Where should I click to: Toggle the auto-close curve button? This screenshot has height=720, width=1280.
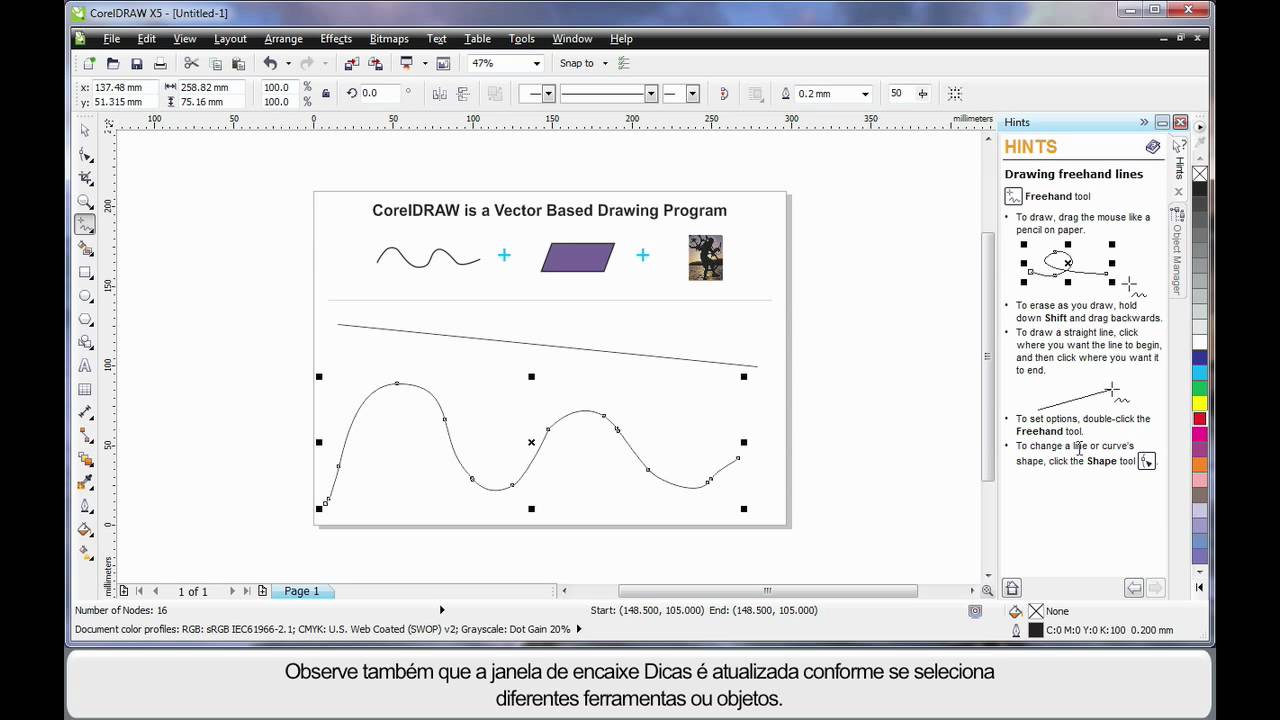pyautogui.click(x=724, y=94)
